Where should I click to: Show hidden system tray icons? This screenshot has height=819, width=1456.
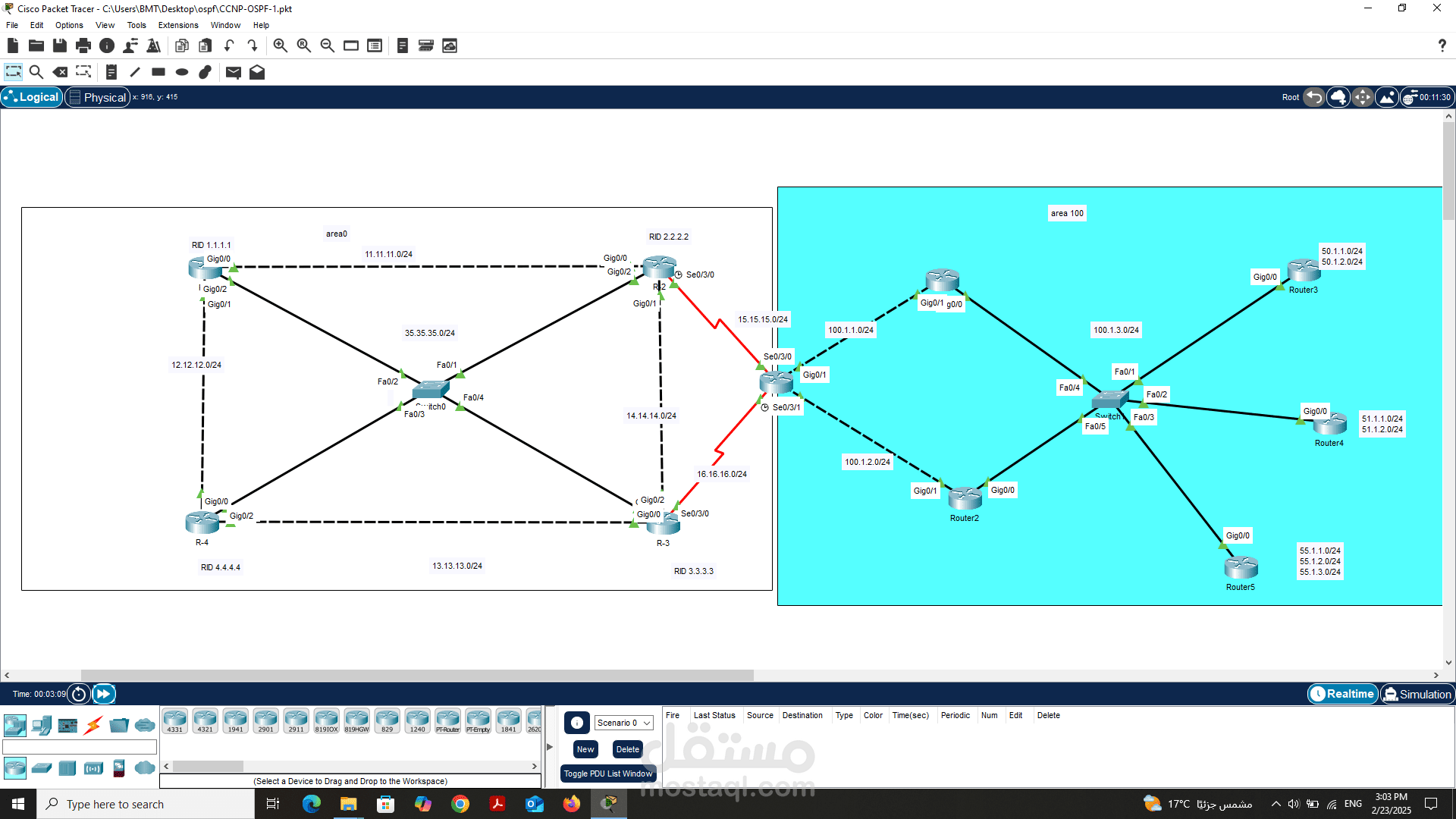tap(1276, 804)
